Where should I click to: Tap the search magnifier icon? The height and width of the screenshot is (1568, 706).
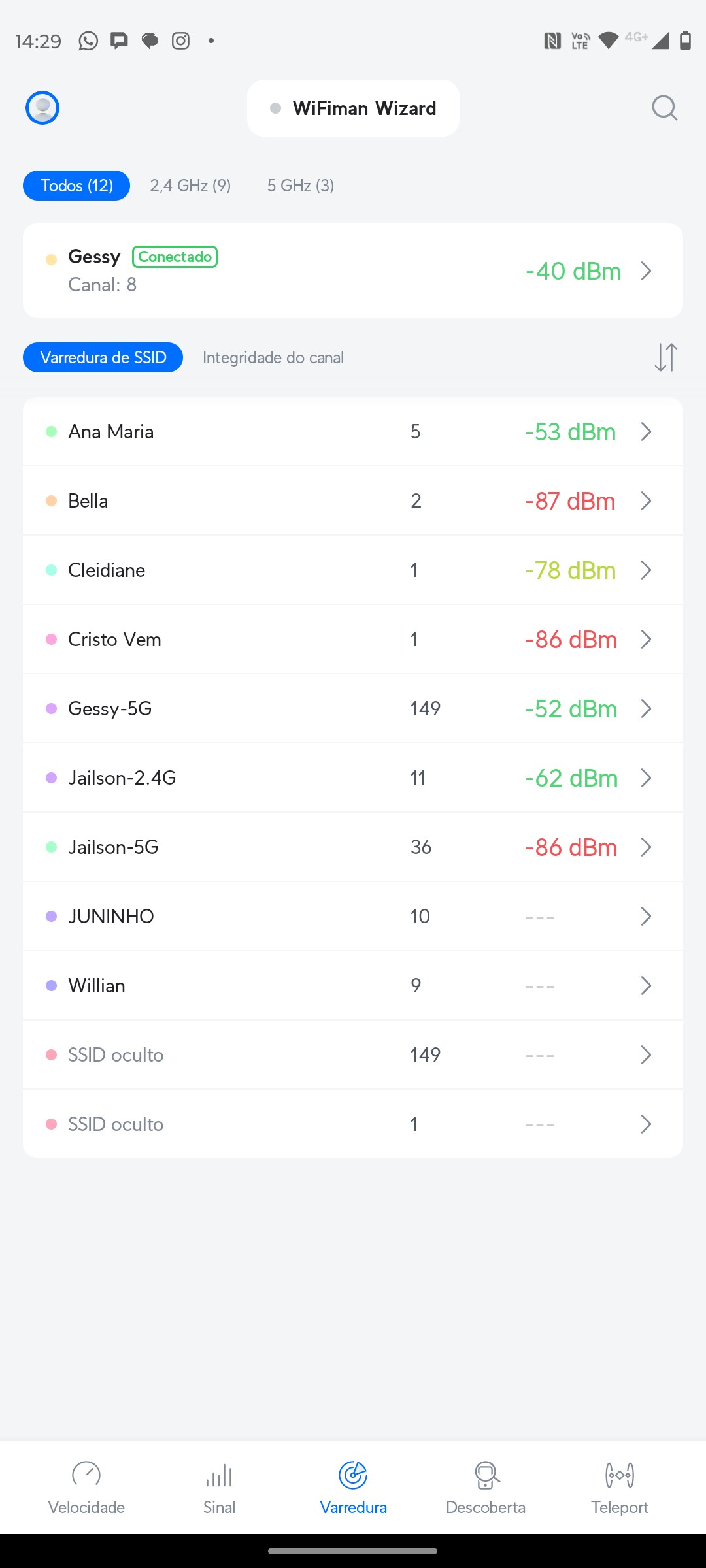664,108
